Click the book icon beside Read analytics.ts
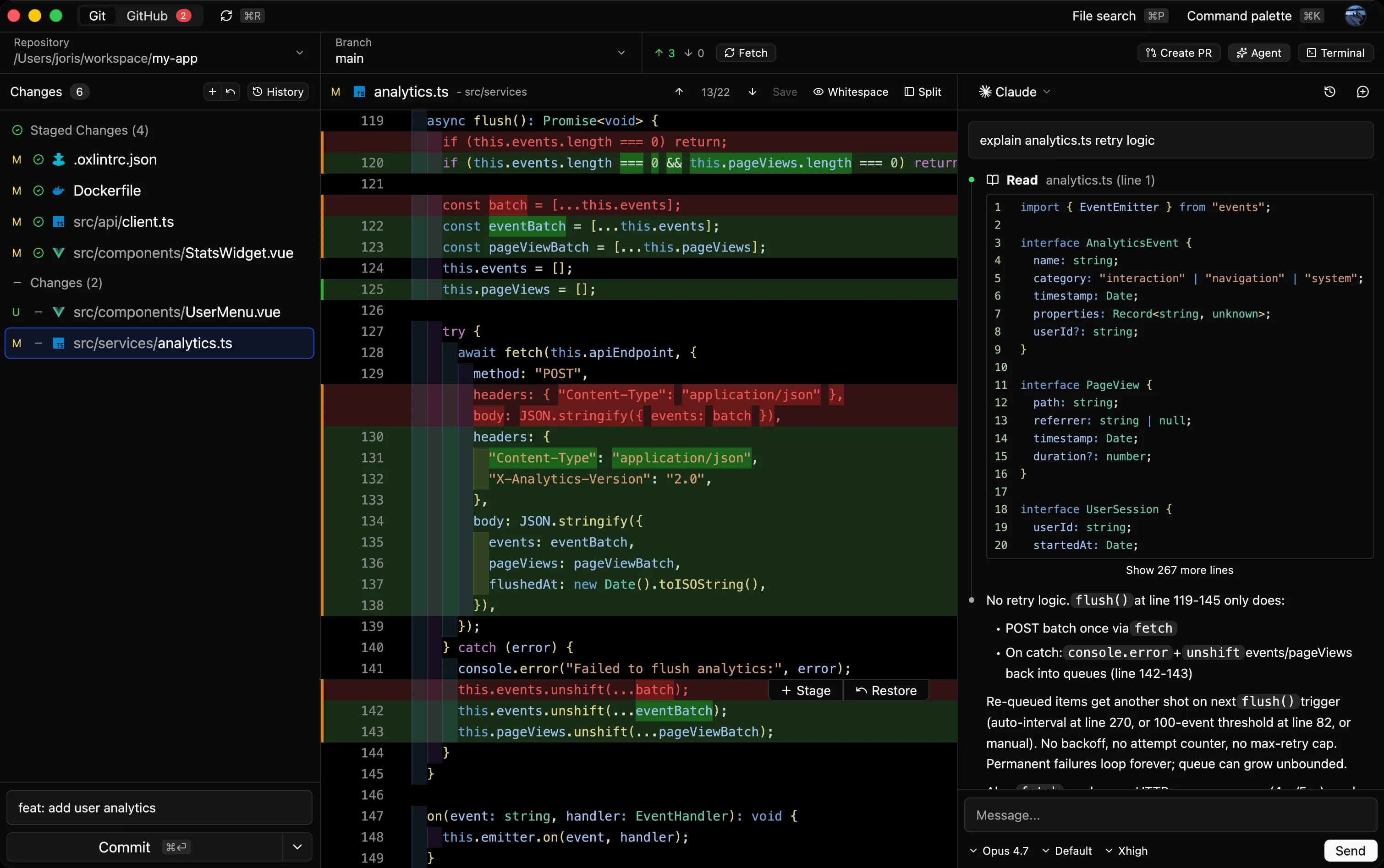 click(992, 180)
